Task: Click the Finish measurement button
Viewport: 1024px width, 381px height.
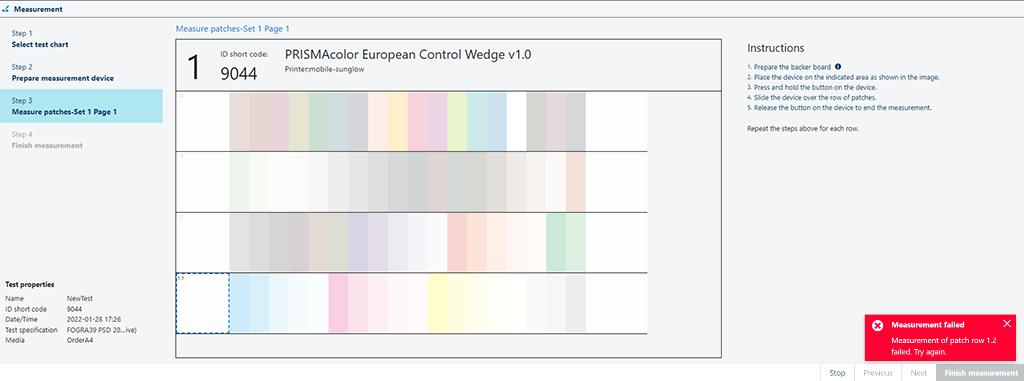Action: point(980,373)
